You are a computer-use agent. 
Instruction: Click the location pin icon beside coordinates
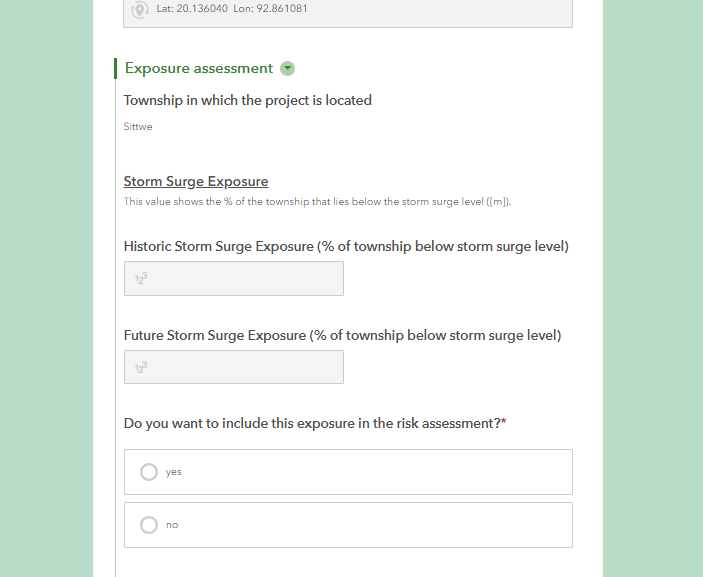(140, 9)
